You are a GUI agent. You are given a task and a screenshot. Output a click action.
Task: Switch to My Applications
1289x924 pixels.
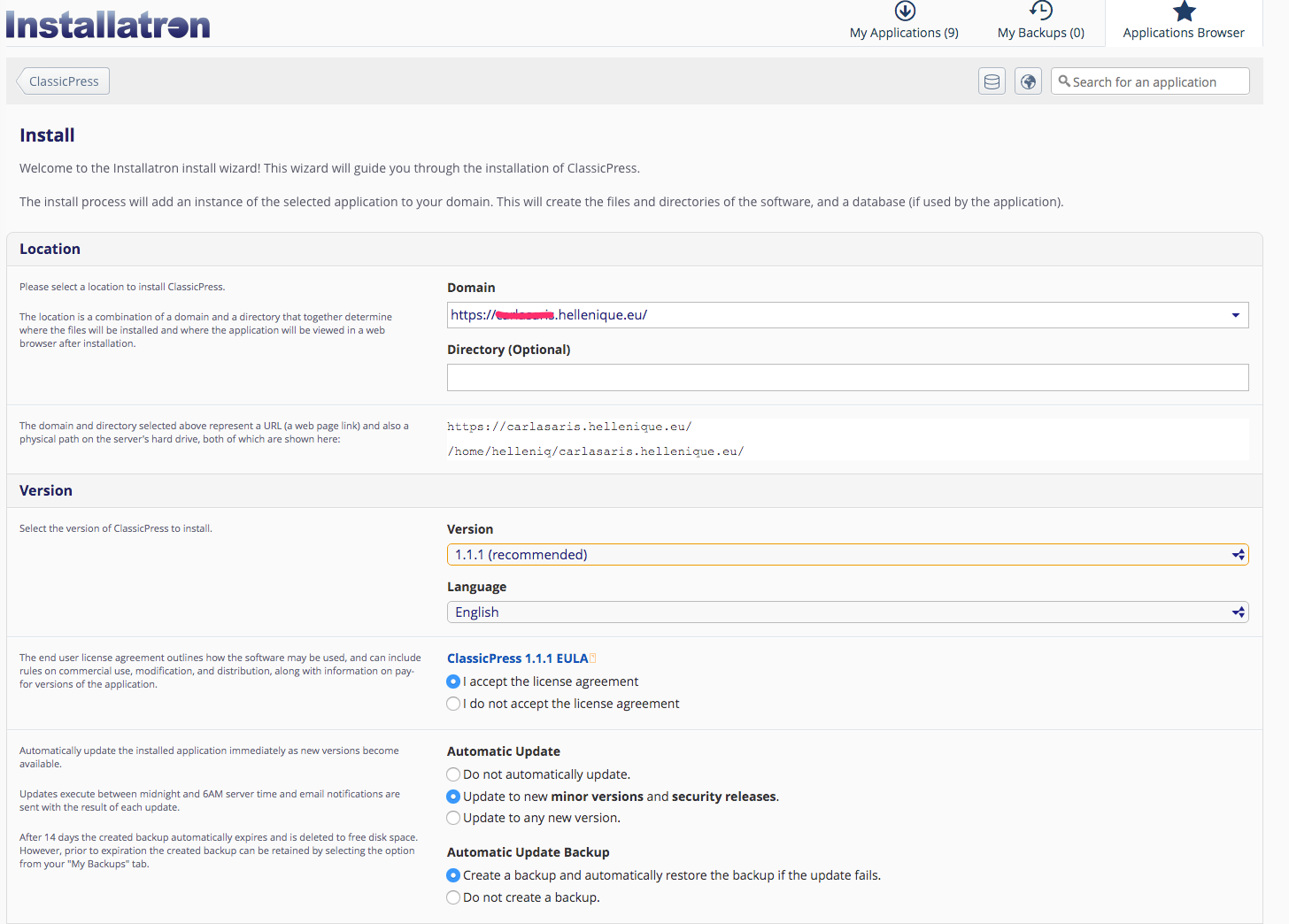click(904, 32)
